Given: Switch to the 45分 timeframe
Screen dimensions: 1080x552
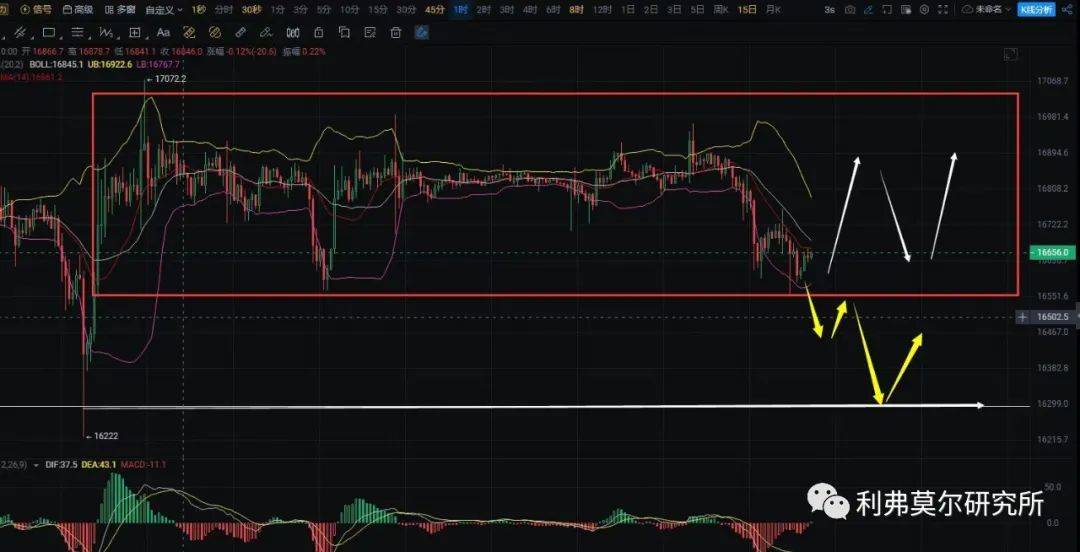Looking at the screenshot, I should [x=434, y=10].
